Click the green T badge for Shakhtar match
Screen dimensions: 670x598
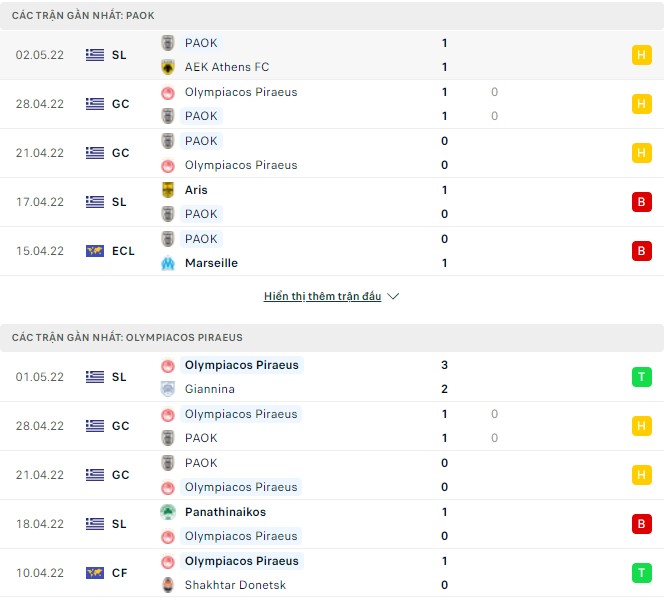click(641, 573)
